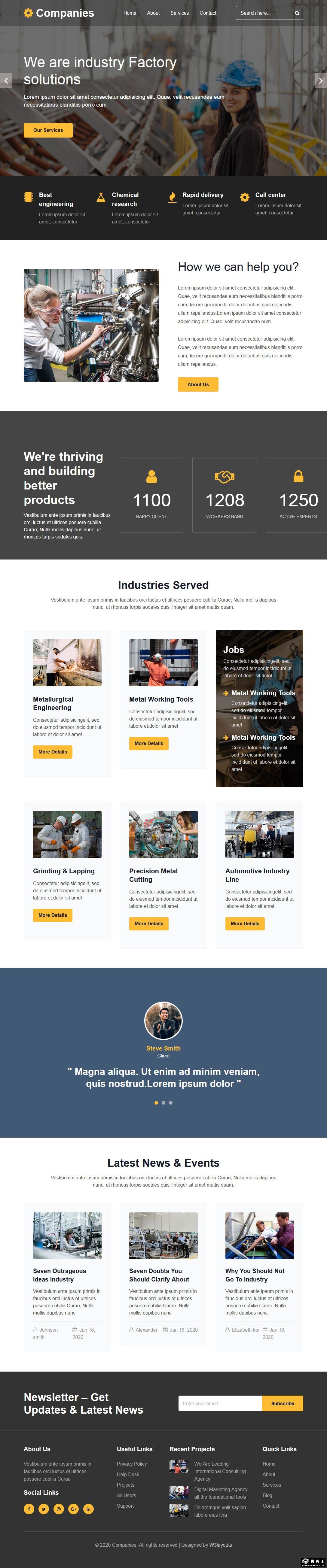Click the Our Services button
The height and width of the screenshot is (1568, 327).
click(x=48, y=130)
